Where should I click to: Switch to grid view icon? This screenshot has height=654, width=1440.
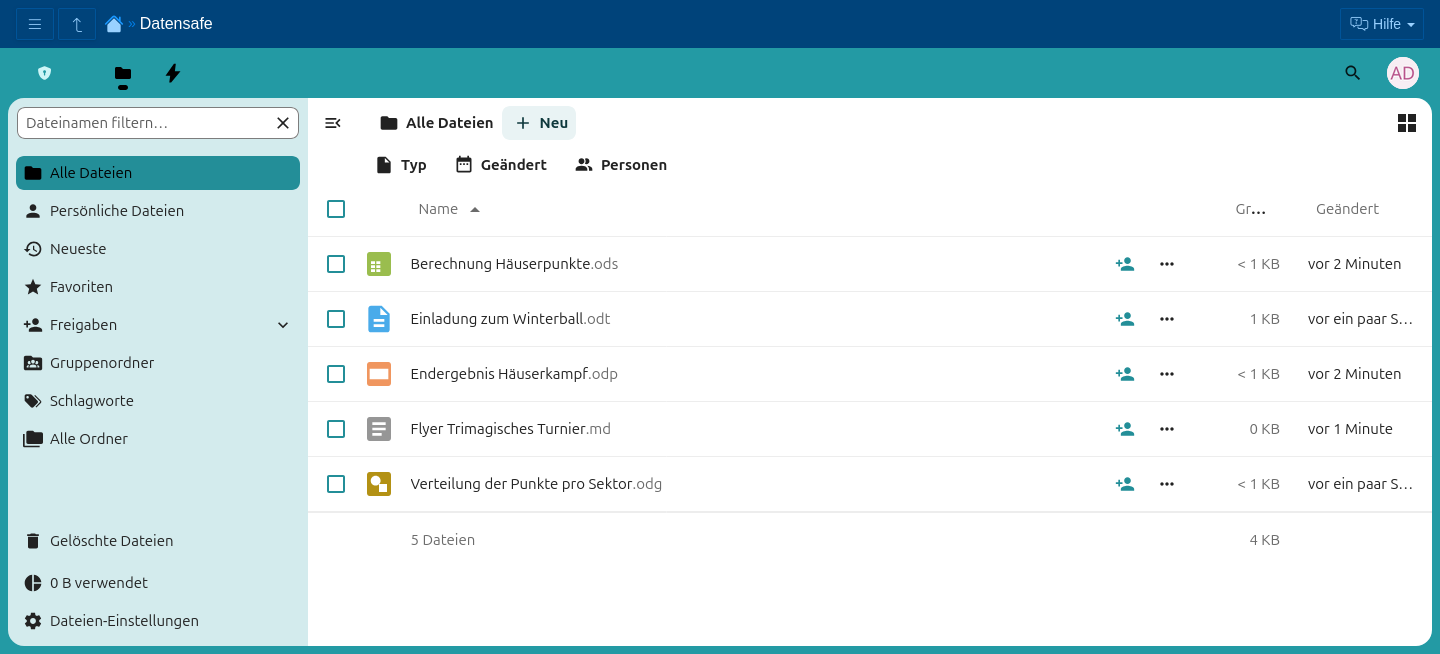[x=1406, y=123]
